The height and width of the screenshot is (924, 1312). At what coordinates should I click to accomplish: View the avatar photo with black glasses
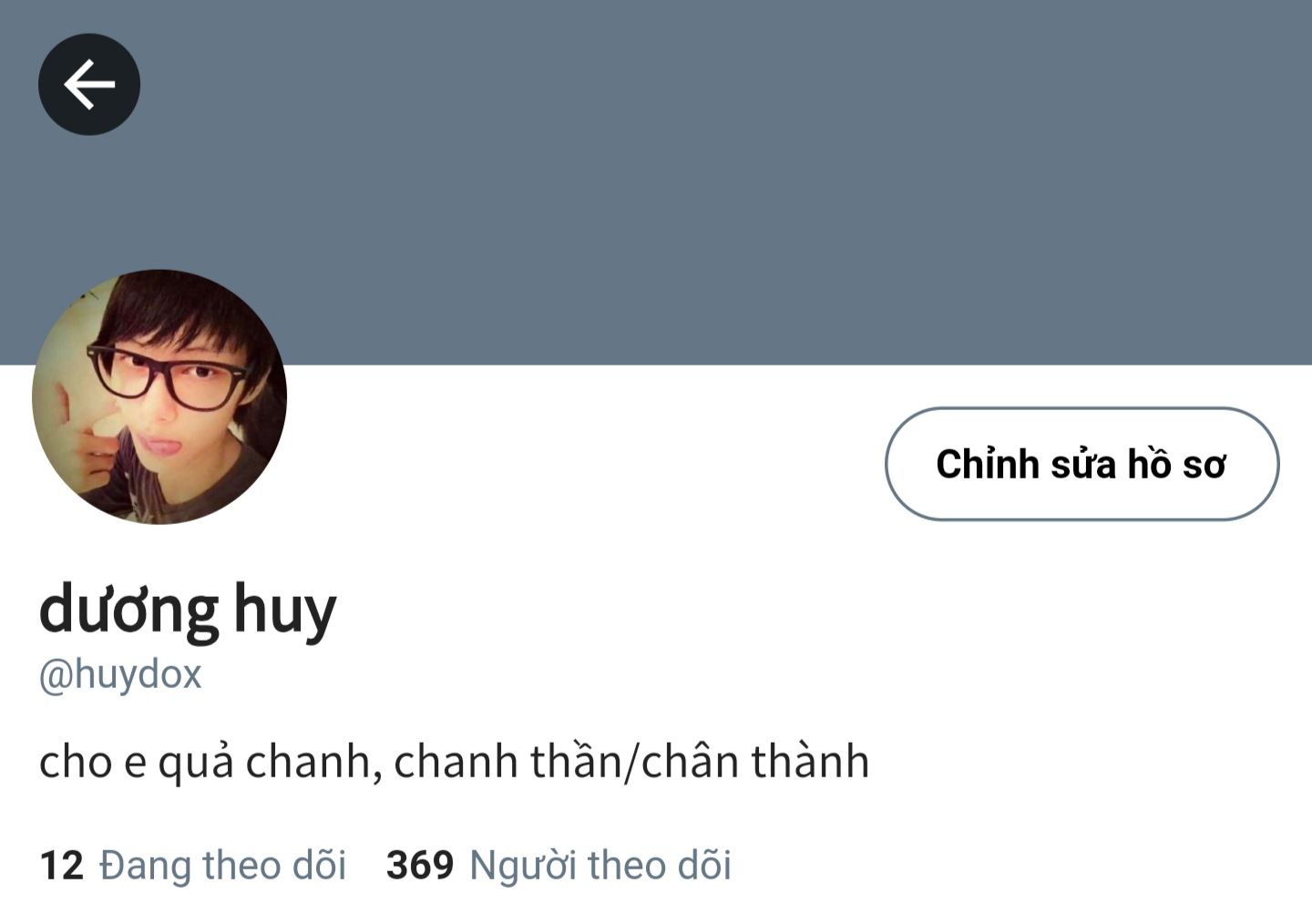(159, 396)
